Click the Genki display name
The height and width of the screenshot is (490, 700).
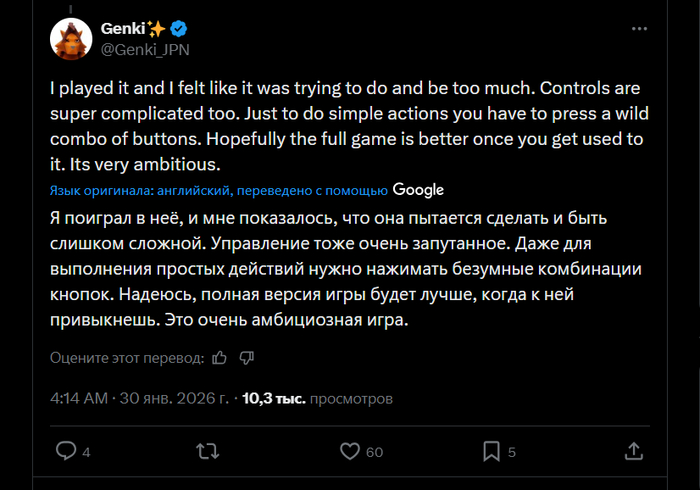(122, 28)
